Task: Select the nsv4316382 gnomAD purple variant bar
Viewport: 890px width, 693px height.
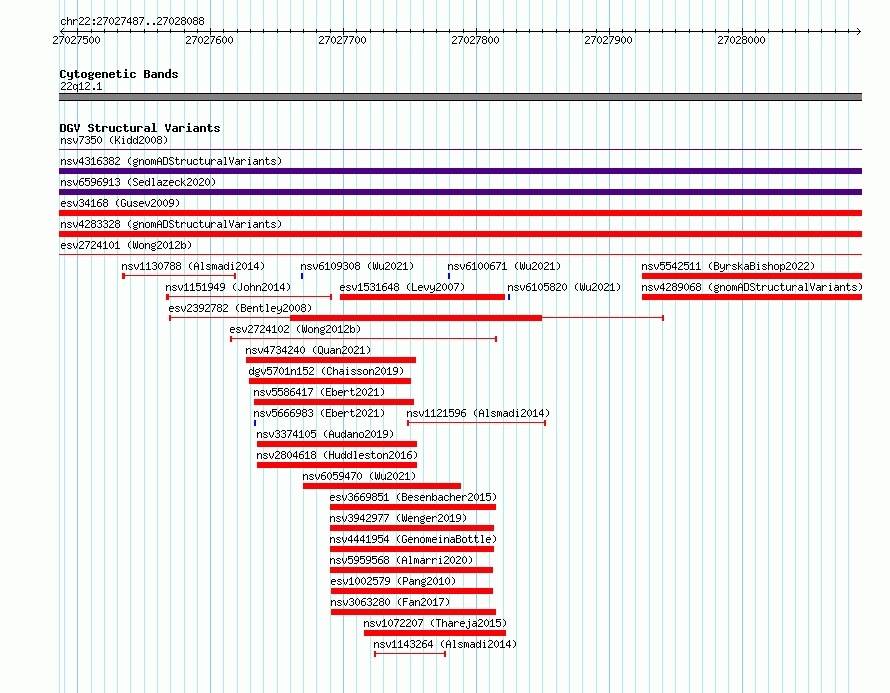Action: tap(460, 171)
